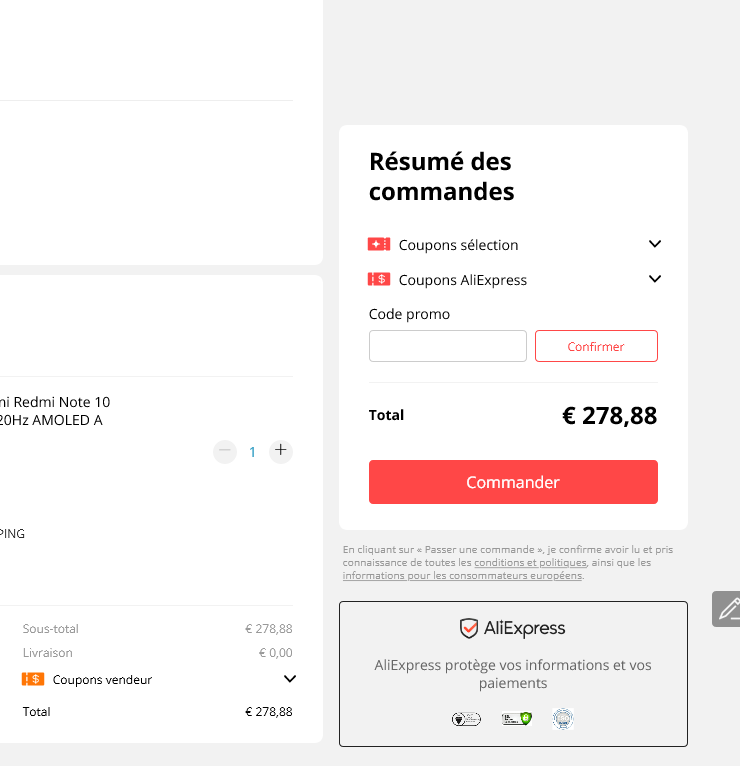Open the conditions et politiques link
The height and width of the screenshot is (766, 740).
[x=530, y=563]
